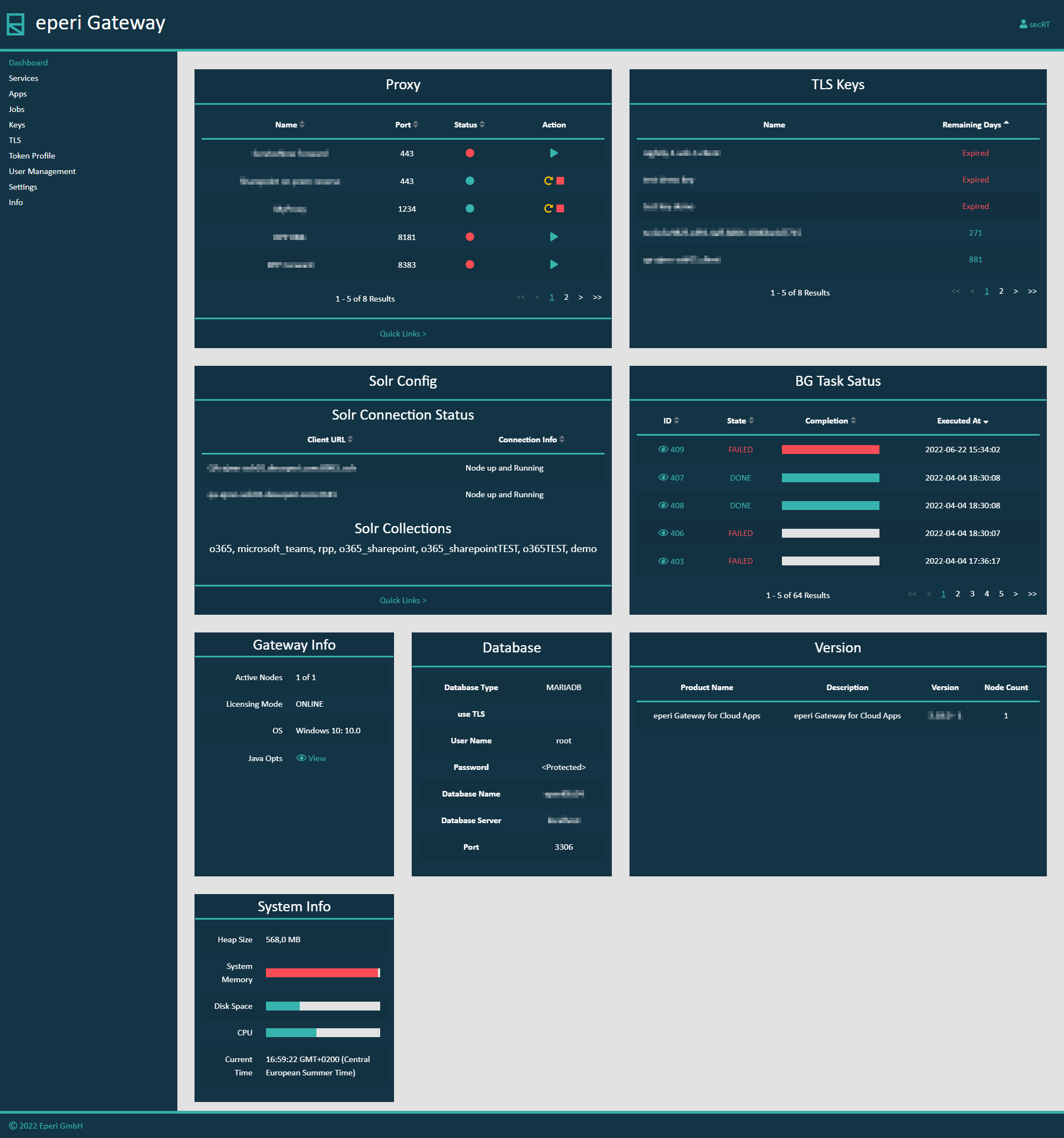Click the completion bar for task 407
The height and width of the screenshot is (1138, 1064).
830,478
